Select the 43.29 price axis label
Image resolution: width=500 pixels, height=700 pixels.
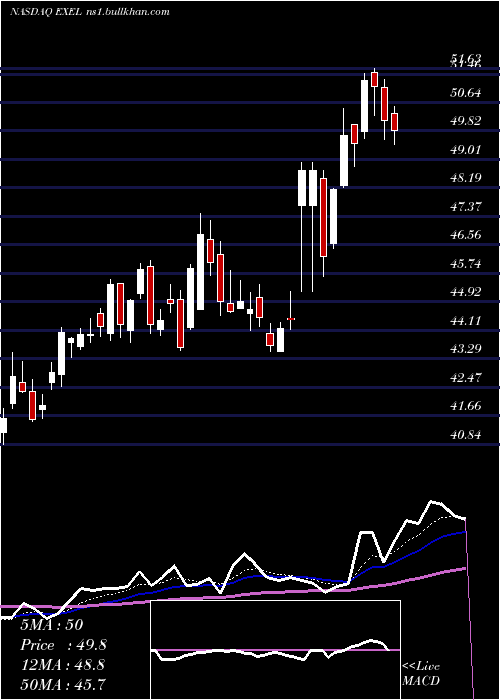coord(466,348)
